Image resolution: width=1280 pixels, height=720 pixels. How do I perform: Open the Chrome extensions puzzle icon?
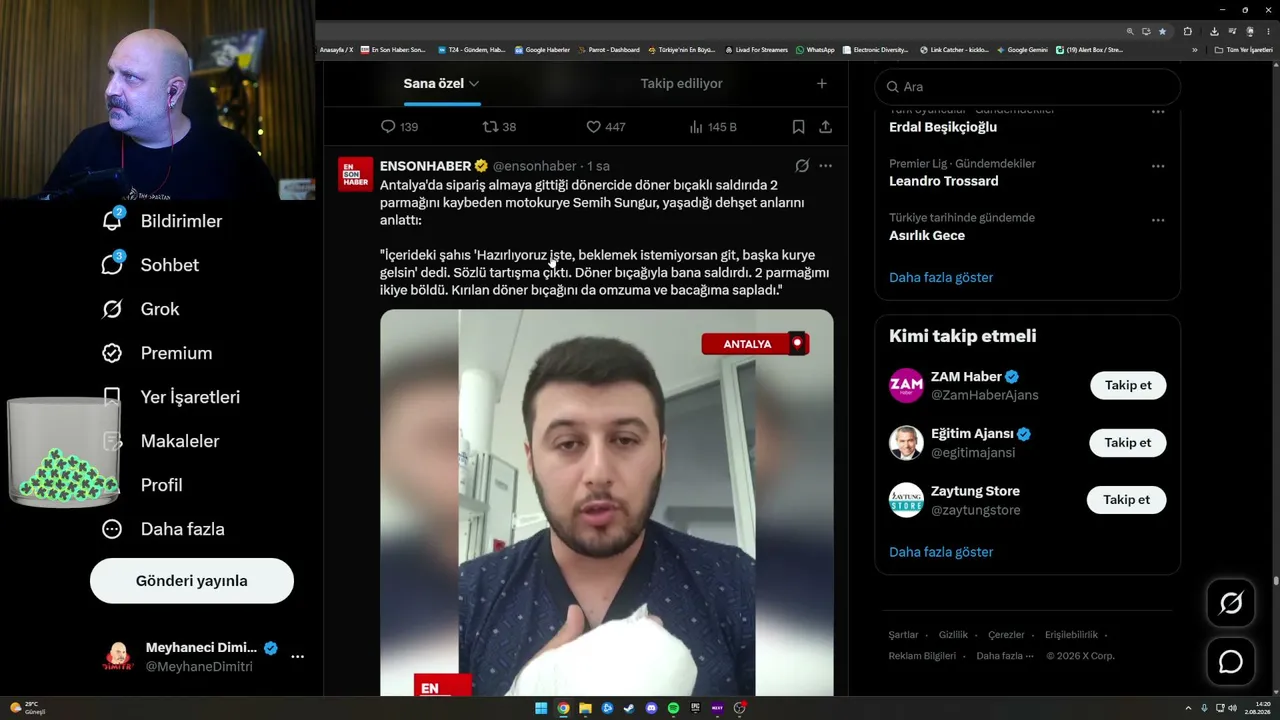point(1187,31)
